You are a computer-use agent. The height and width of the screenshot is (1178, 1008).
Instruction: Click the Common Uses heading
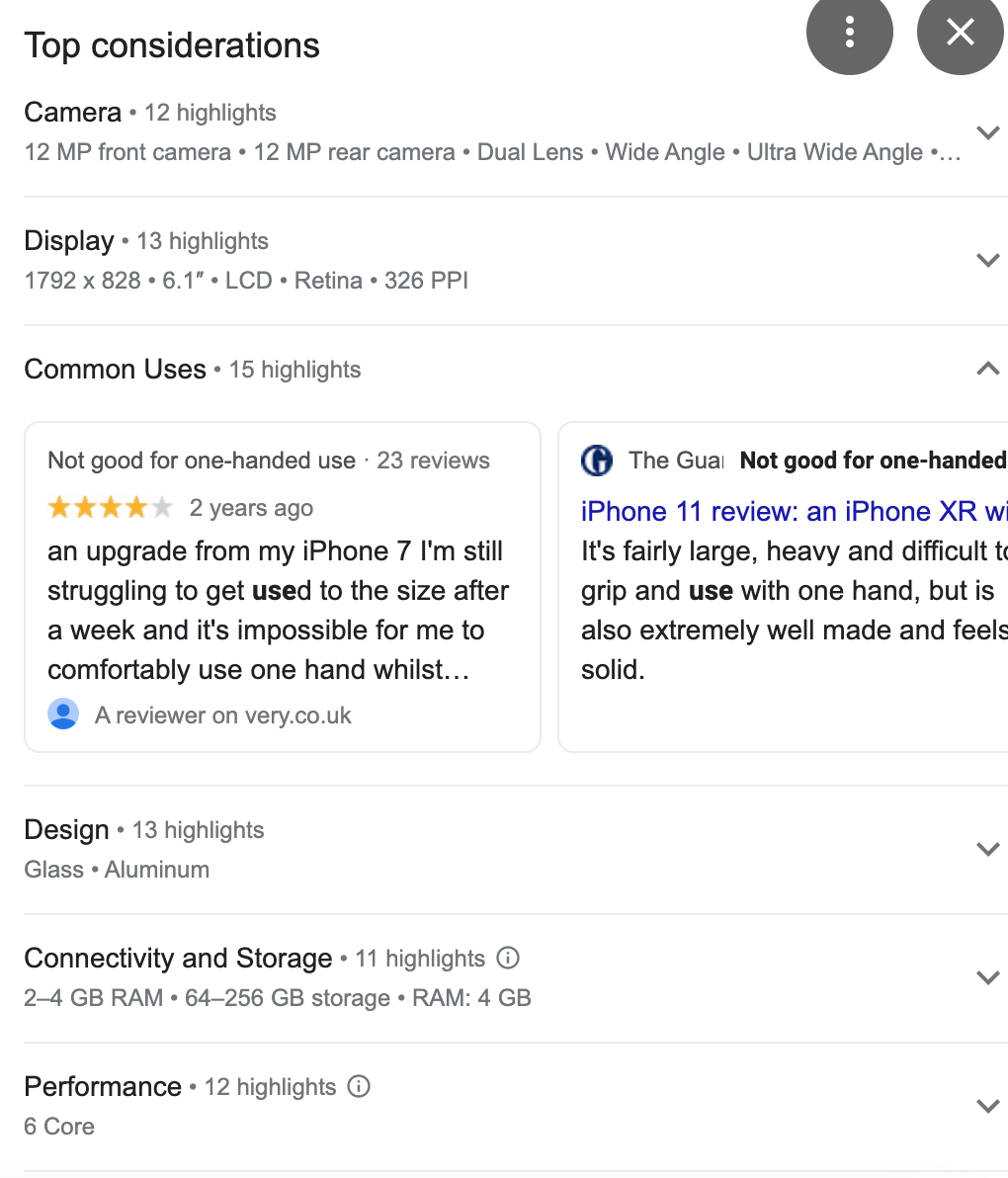116,370
